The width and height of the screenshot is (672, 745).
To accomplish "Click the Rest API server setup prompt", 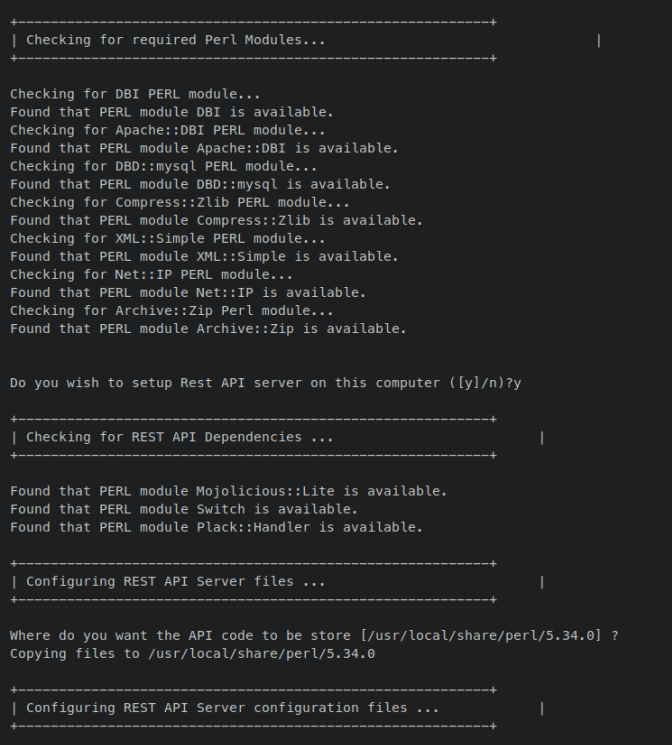I will [x=266, y=383].
